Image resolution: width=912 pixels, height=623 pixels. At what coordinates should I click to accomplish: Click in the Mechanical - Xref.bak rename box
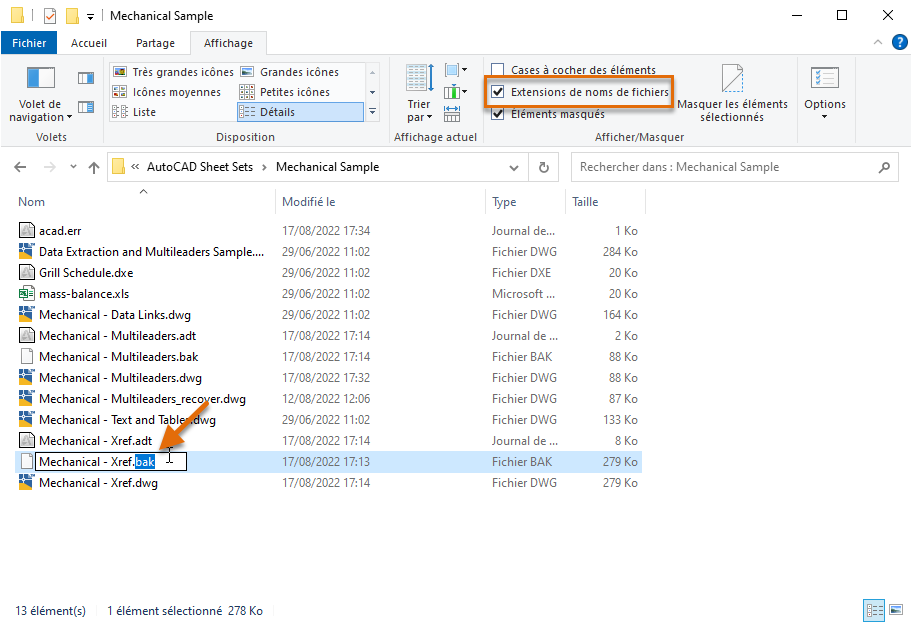point(111,462)
